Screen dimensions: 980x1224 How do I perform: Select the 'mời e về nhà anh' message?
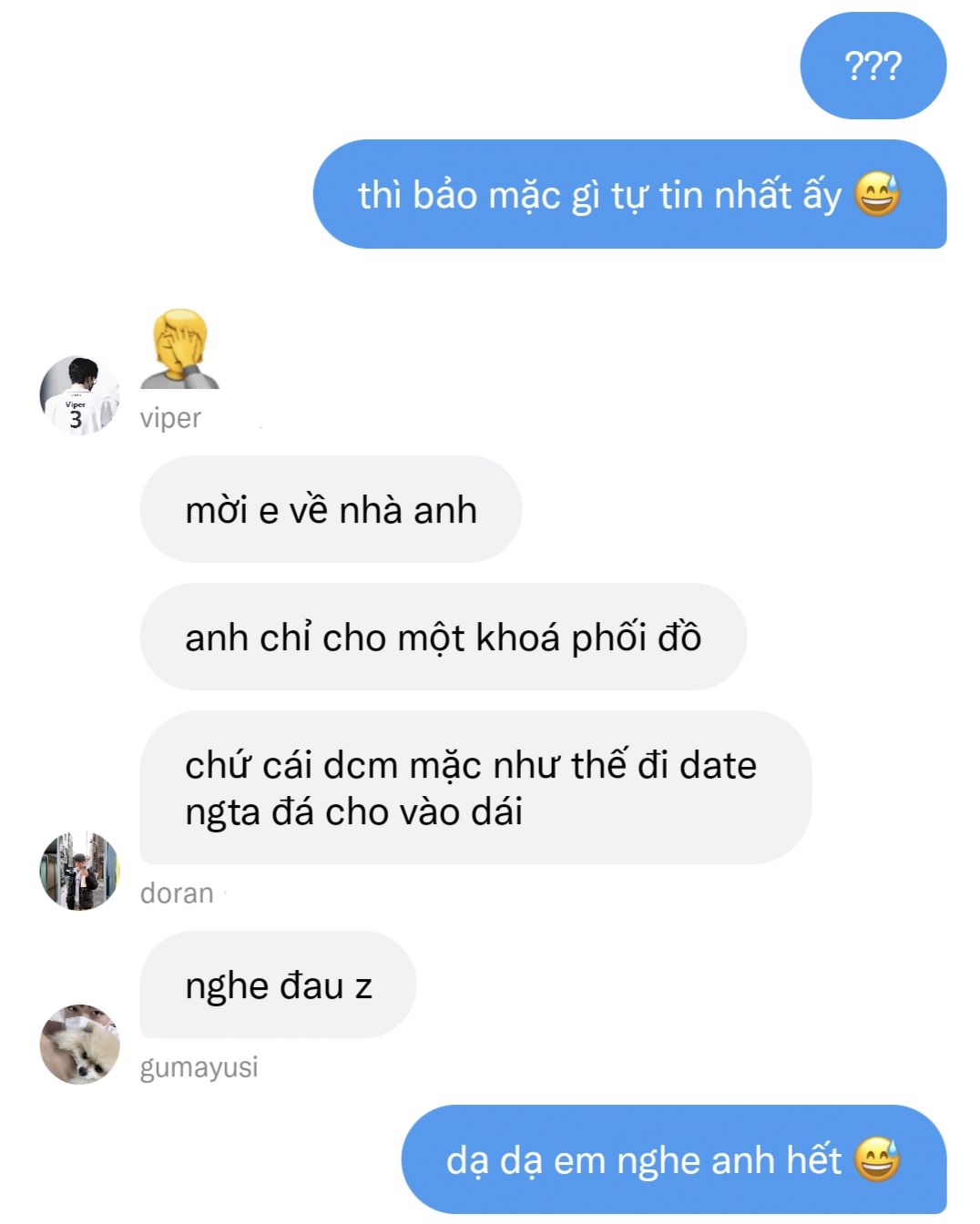331,510
